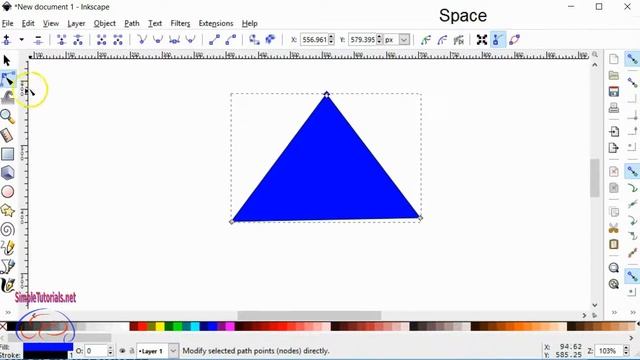Click Delete segment between nodes icon
This screenshot has width=640, height=360.
[118, 40]
